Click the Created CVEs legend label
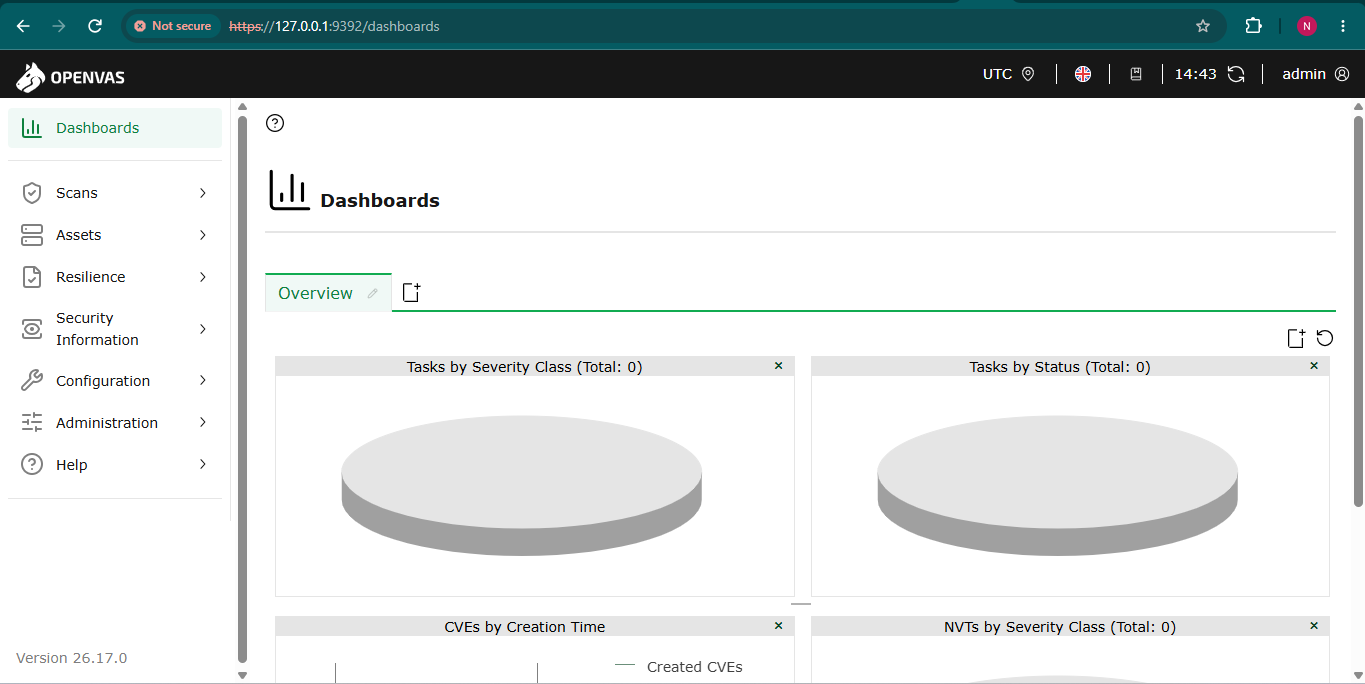 click(695, 667)
